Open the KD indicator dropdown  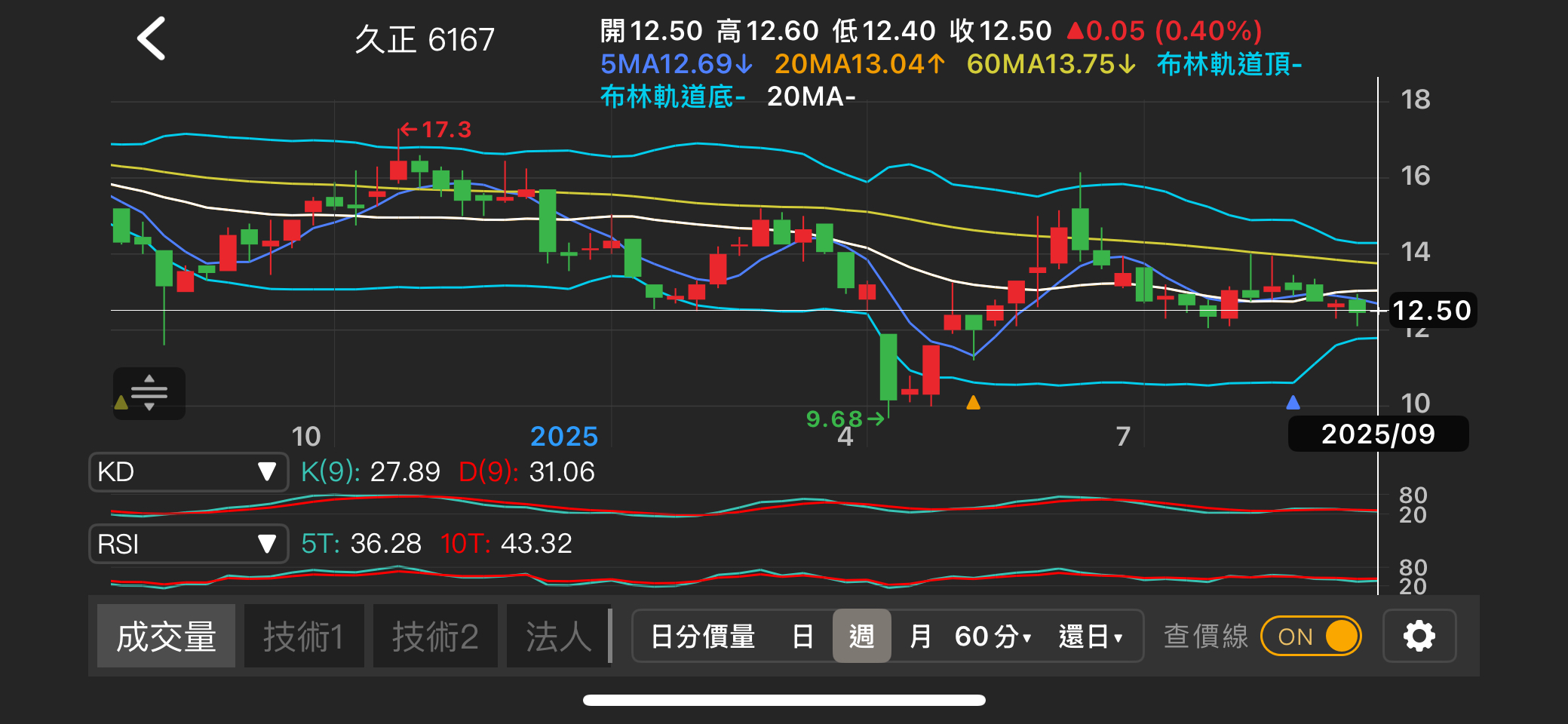(189, 472)
